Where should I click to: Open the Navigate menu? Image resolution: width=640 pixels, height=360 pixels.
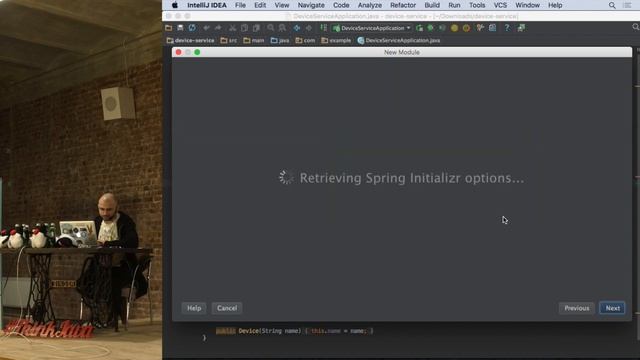click(x=311, y=5)
